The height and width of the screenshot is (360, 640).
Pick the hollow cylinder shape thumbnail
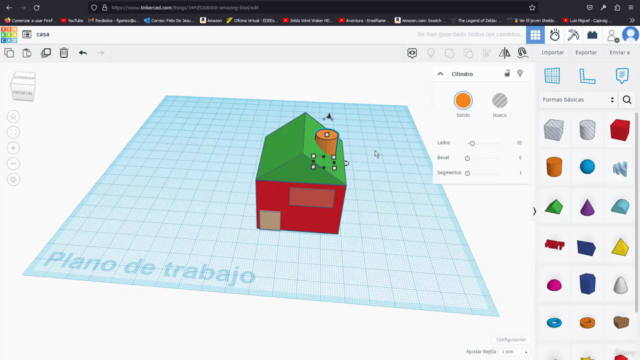(x=587, y=130)
